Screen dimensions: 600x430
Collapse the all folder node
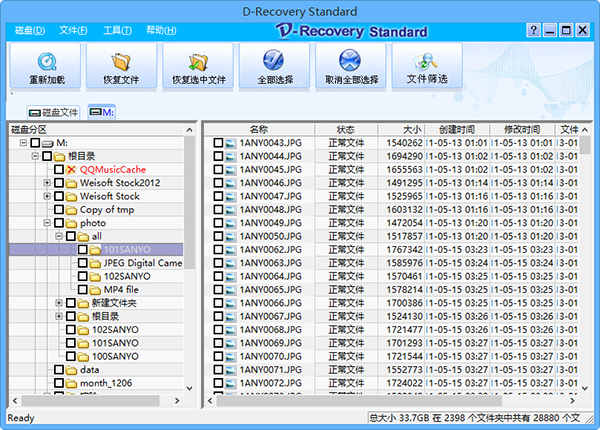tap(59, 236)
